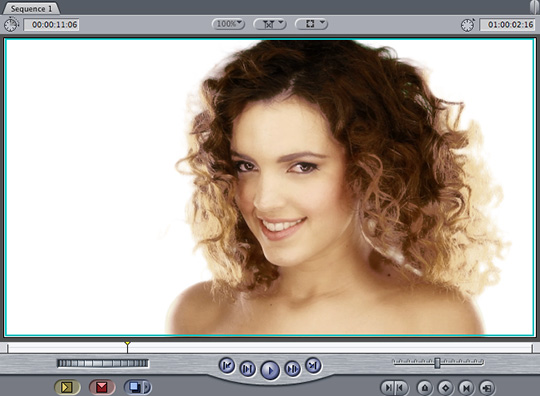This screenshot has height=396, width=540.
Task: Open the playhead sync pop-up menu
Action: (270, 24)
